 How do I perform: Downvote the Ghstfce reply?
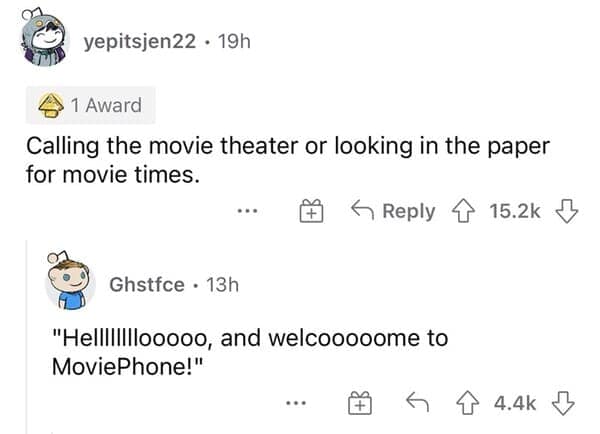[565, 402]
